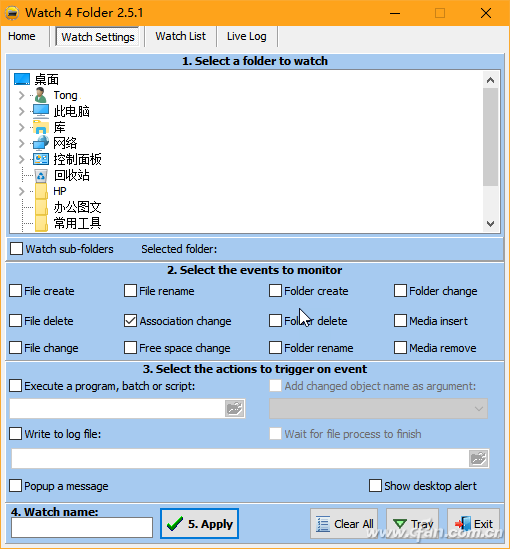Expand the 此电脑 tree node
The image size is (510, 549).
point(22,111)
